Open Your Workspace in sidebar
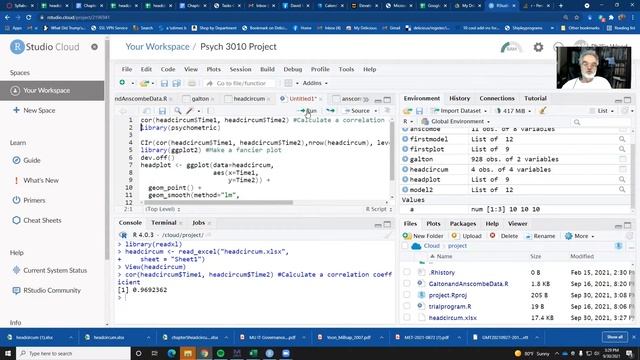Screen dimensions: 640x360 point(52,90)
